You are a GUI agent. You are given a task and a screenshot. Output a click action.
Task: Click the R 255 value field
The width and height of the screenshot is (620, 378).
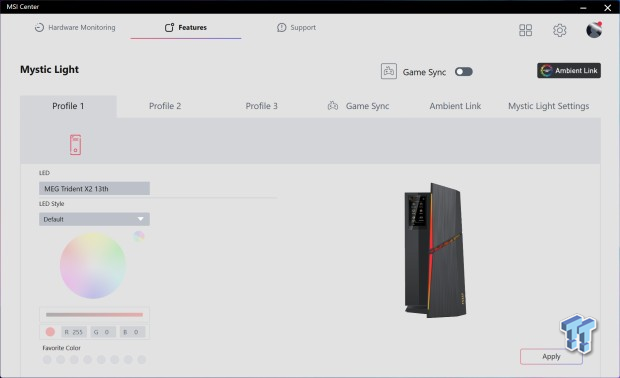point(74,332)
